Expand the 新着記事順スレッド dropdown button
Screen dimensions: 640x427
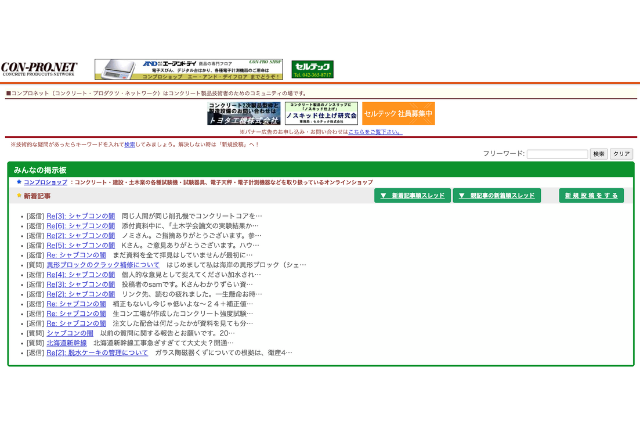tap(413, 196)
